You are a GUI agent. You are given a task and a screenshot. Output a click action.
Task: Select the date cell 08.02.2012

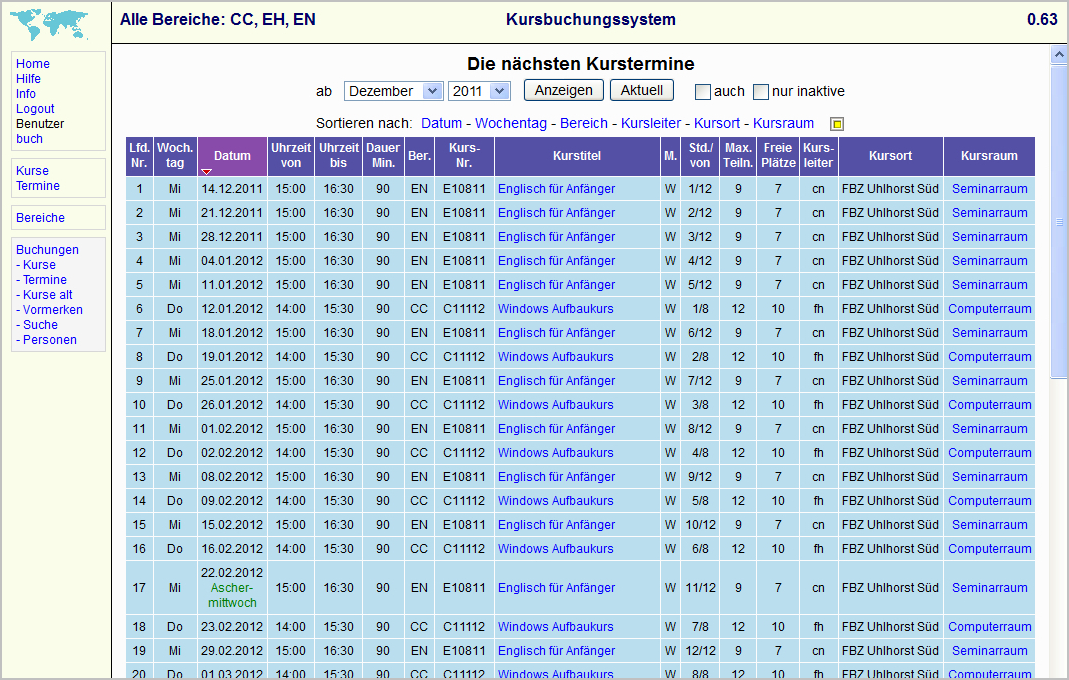tap(232, 477)
